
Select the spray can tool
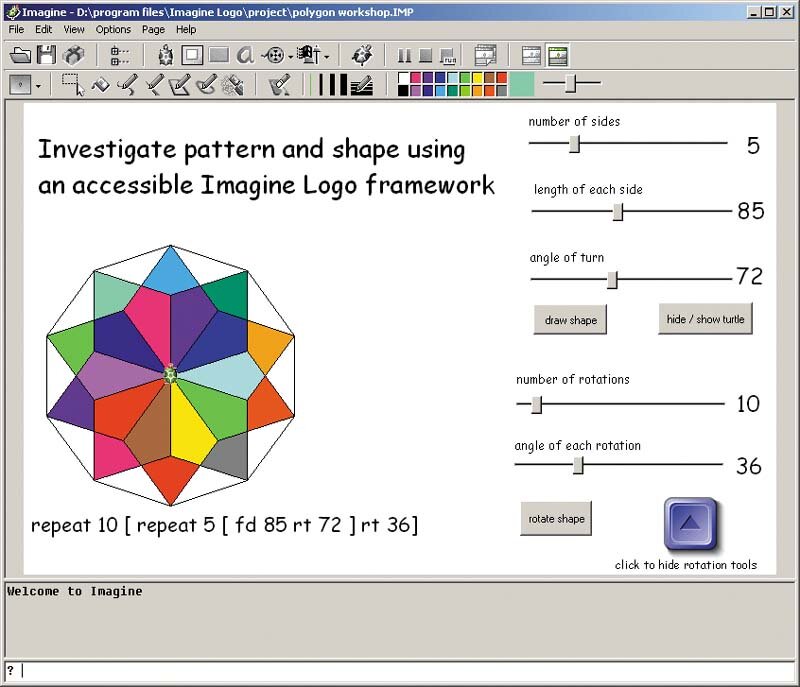232,85
